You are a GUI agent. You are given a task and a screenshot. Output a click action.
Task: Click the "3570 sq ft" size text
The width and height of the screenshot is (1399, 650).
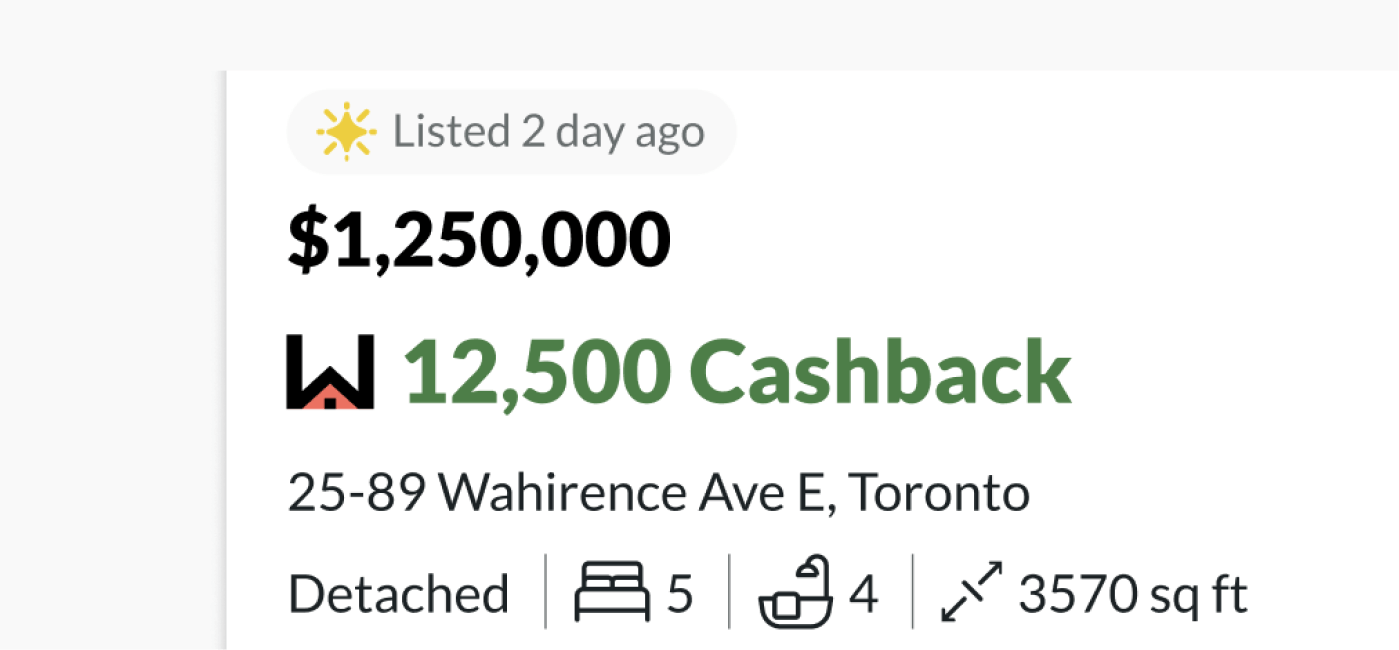tap(1133, 595)
